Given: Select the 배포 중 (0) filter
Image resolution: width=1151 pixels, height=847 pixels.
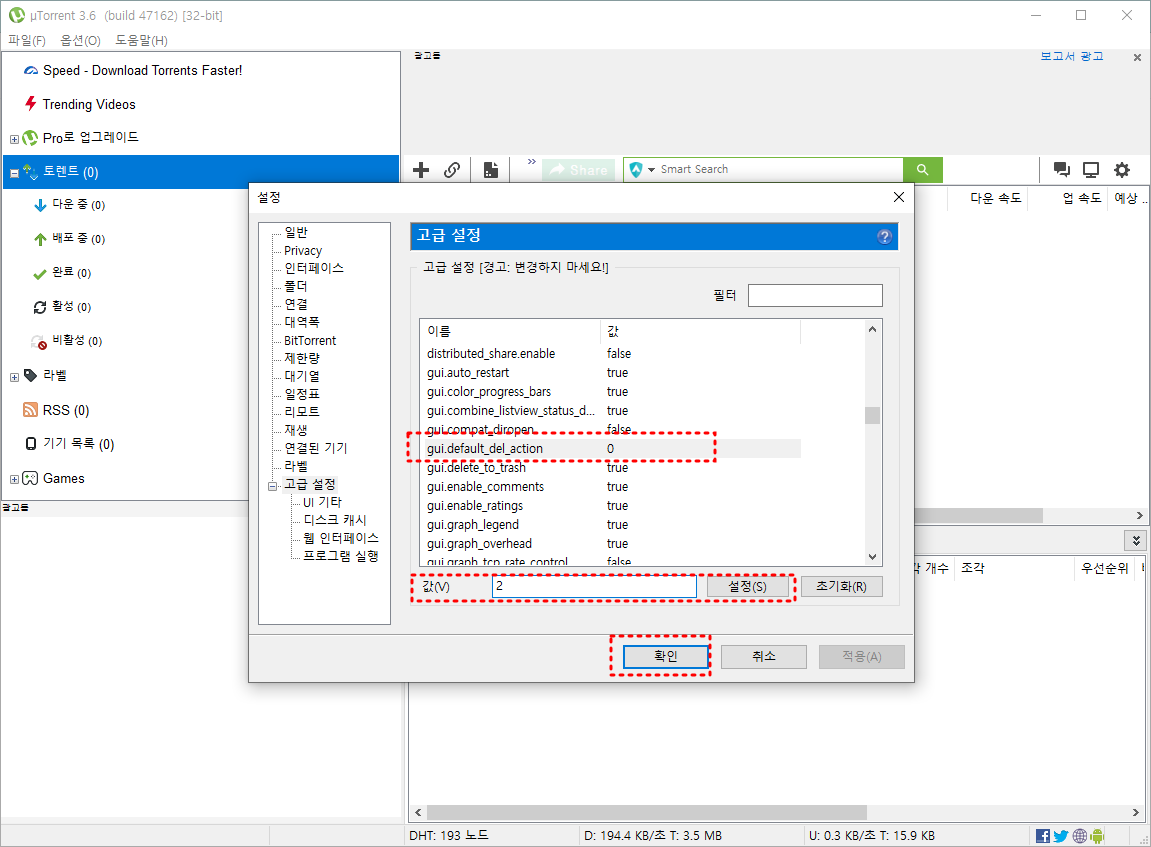Looking at the screenshot, I should [x=79, y=239].
